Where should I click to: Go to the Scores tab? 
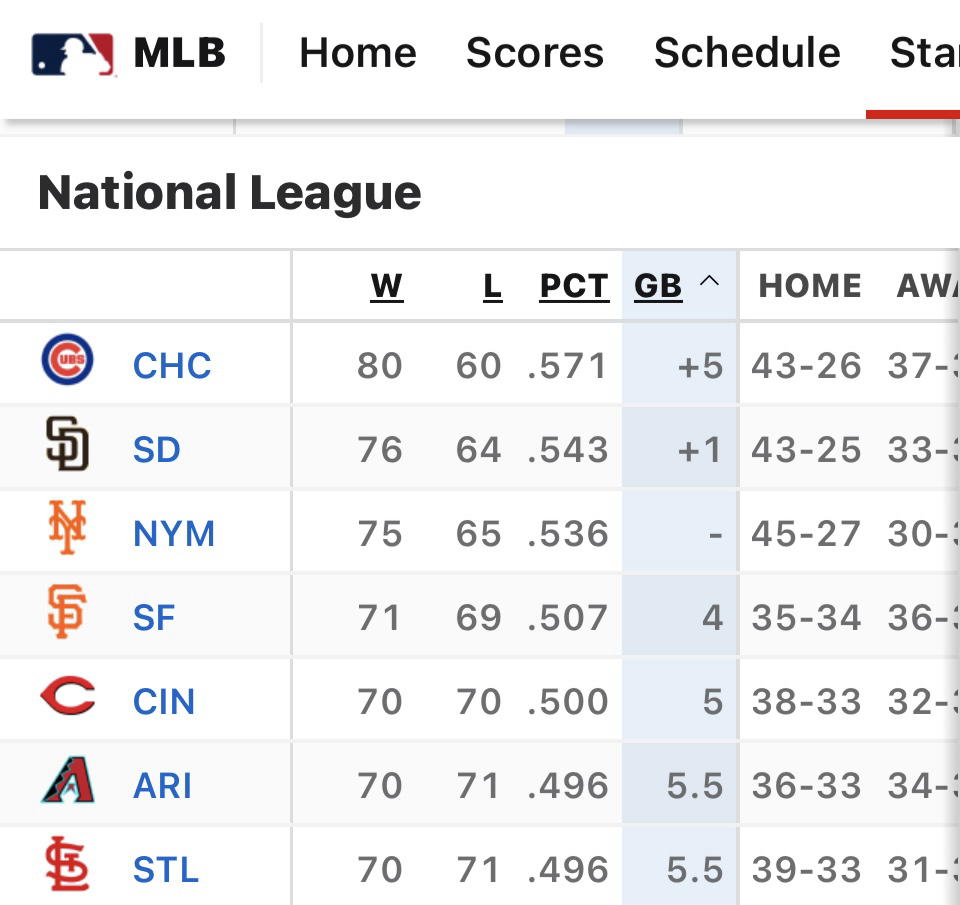[534, 53]
